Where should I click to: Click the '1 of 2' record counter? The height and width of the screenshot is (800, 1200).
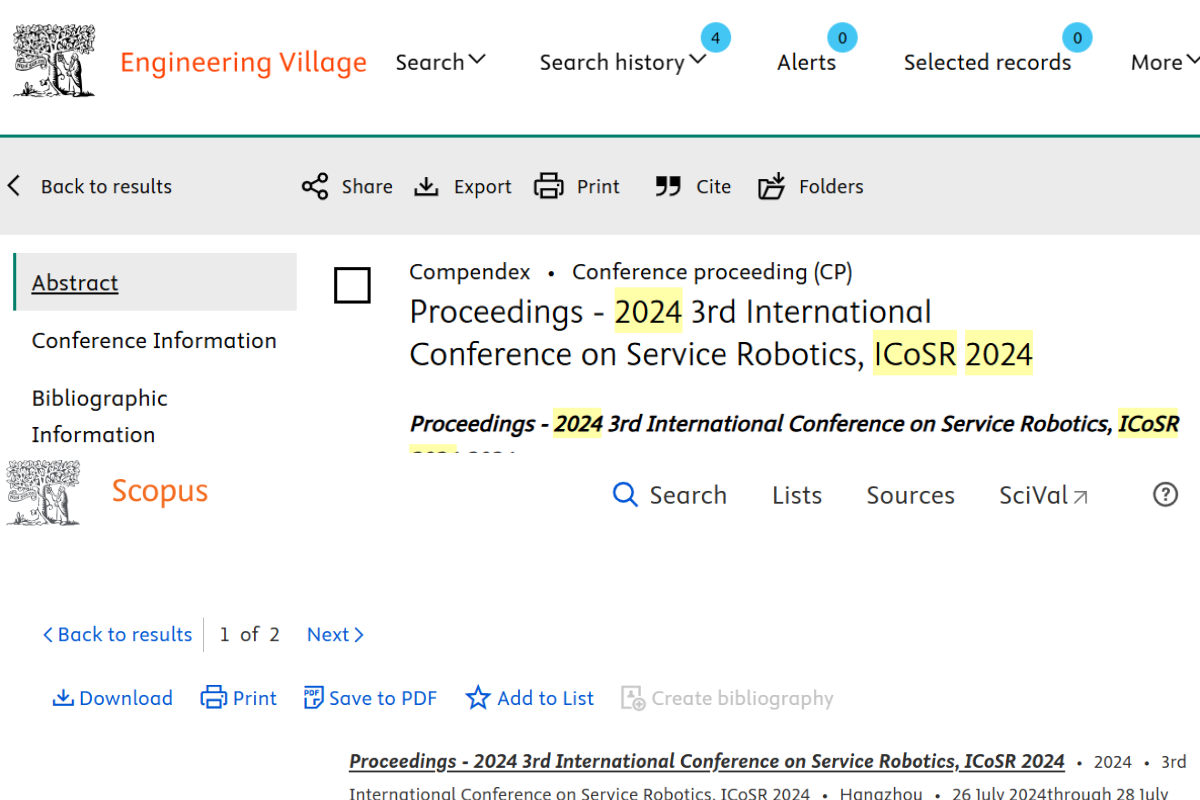click(x=249, y=634)
